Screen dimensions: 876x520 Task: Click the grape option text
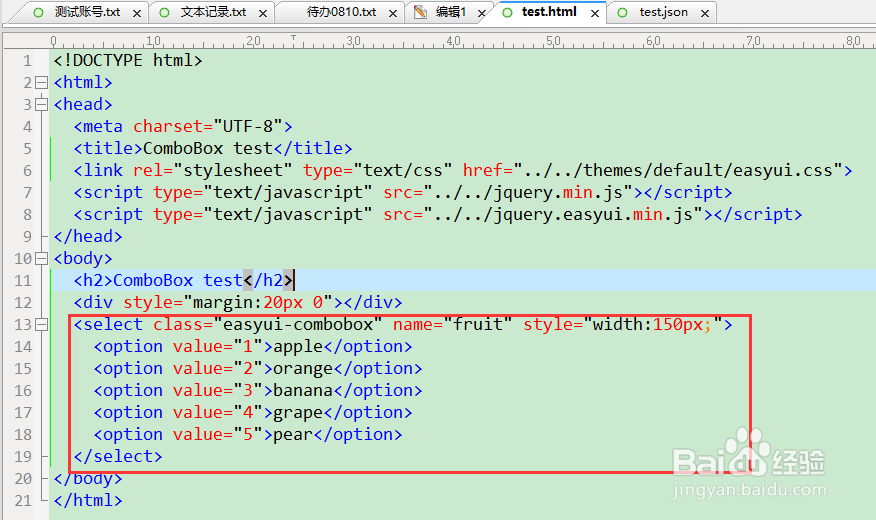(x=298, y=413)
